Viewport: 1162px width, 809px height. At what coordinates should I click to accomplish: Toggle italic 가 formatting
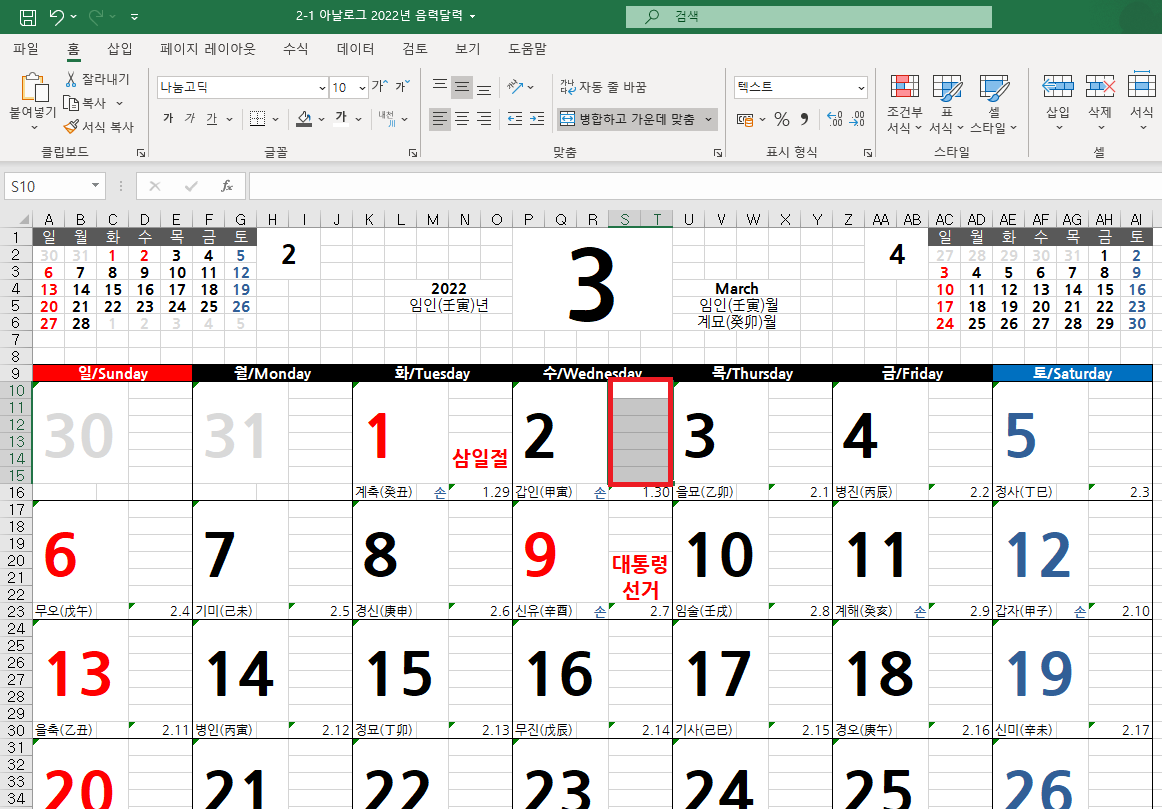(190, 119)
